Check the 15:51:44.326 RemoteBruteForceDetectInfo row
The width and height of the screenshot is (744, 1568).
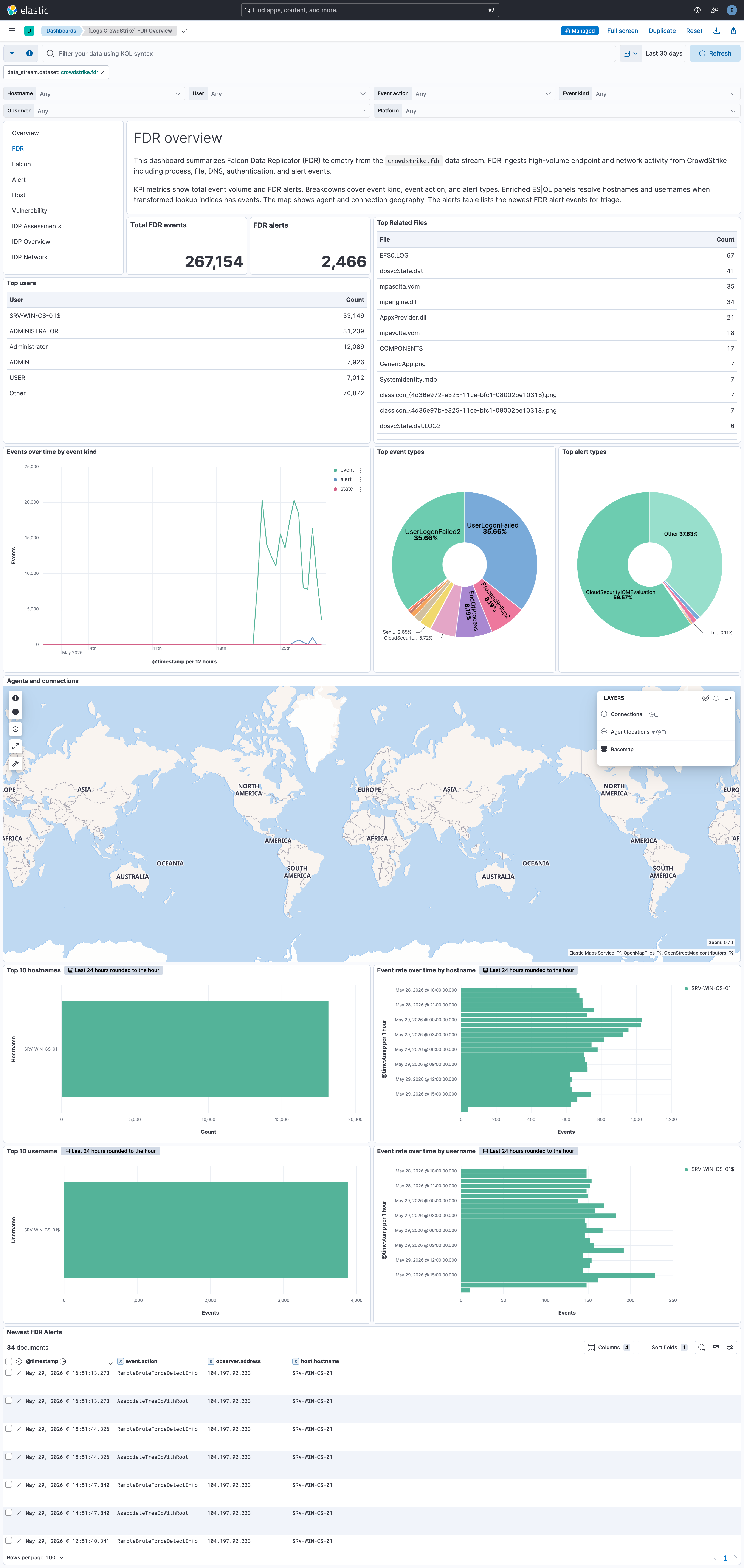[x=9, y=1429]
